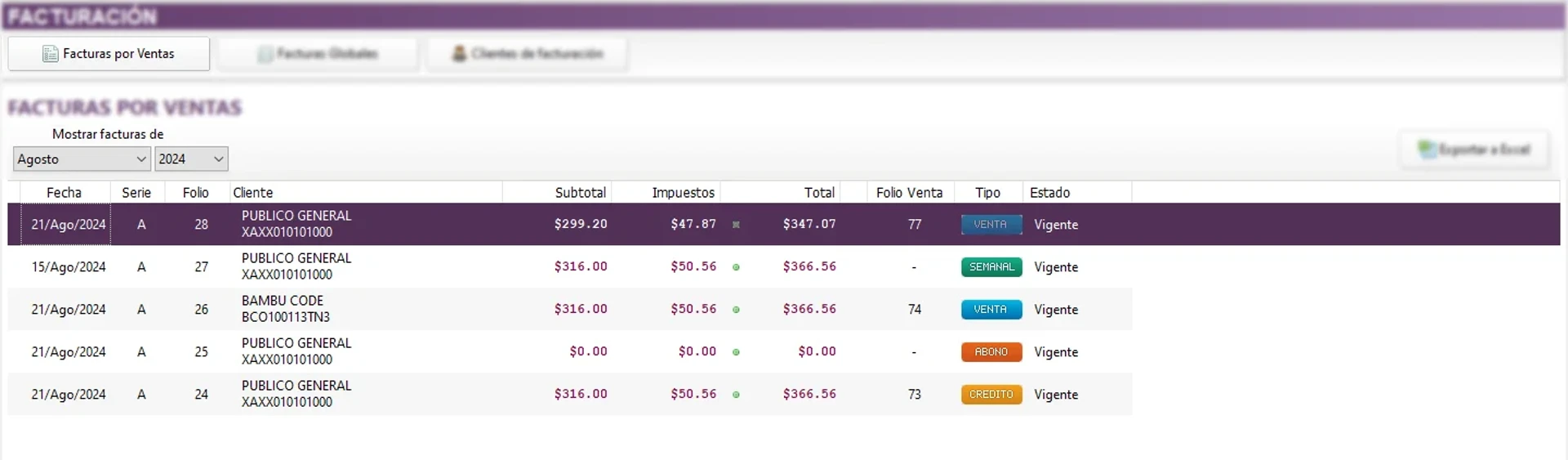Click the Facturas Globales tab icon

pyautogui.click(x=265, y=54)
